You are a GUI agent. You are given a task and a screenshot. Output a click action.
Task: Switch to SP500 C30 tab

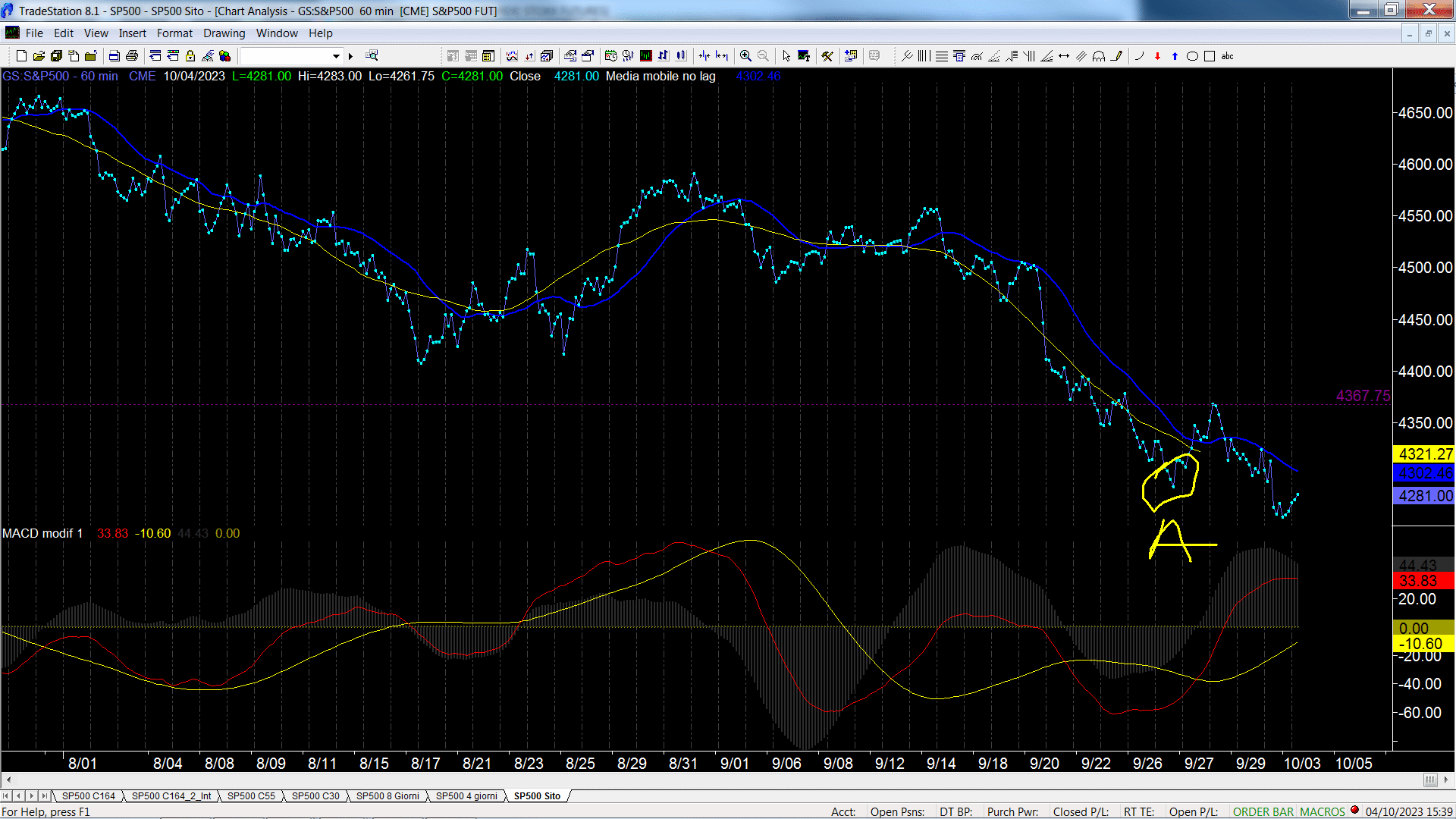point(315,796)
